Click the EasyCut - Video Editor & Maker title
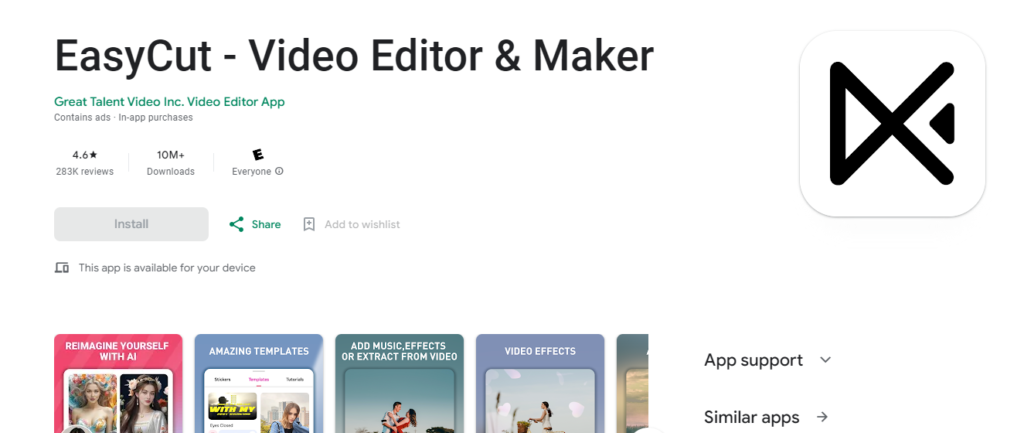Viewport: 1024px width, 433px height. pyautogui.click(x=354, y=56)
